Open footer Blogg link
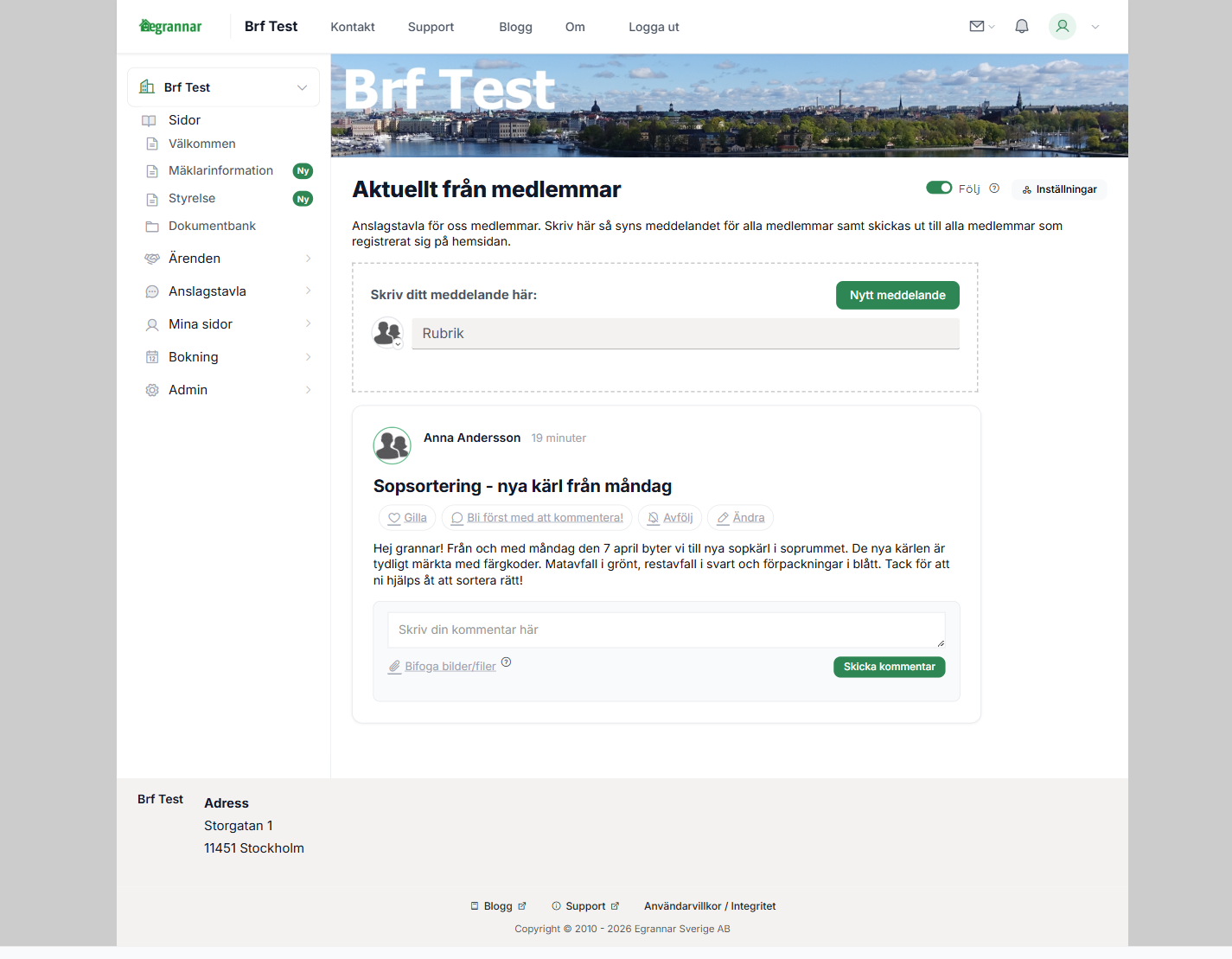The width and height of the screenshot is (1232, 959). tap(498, 906)
